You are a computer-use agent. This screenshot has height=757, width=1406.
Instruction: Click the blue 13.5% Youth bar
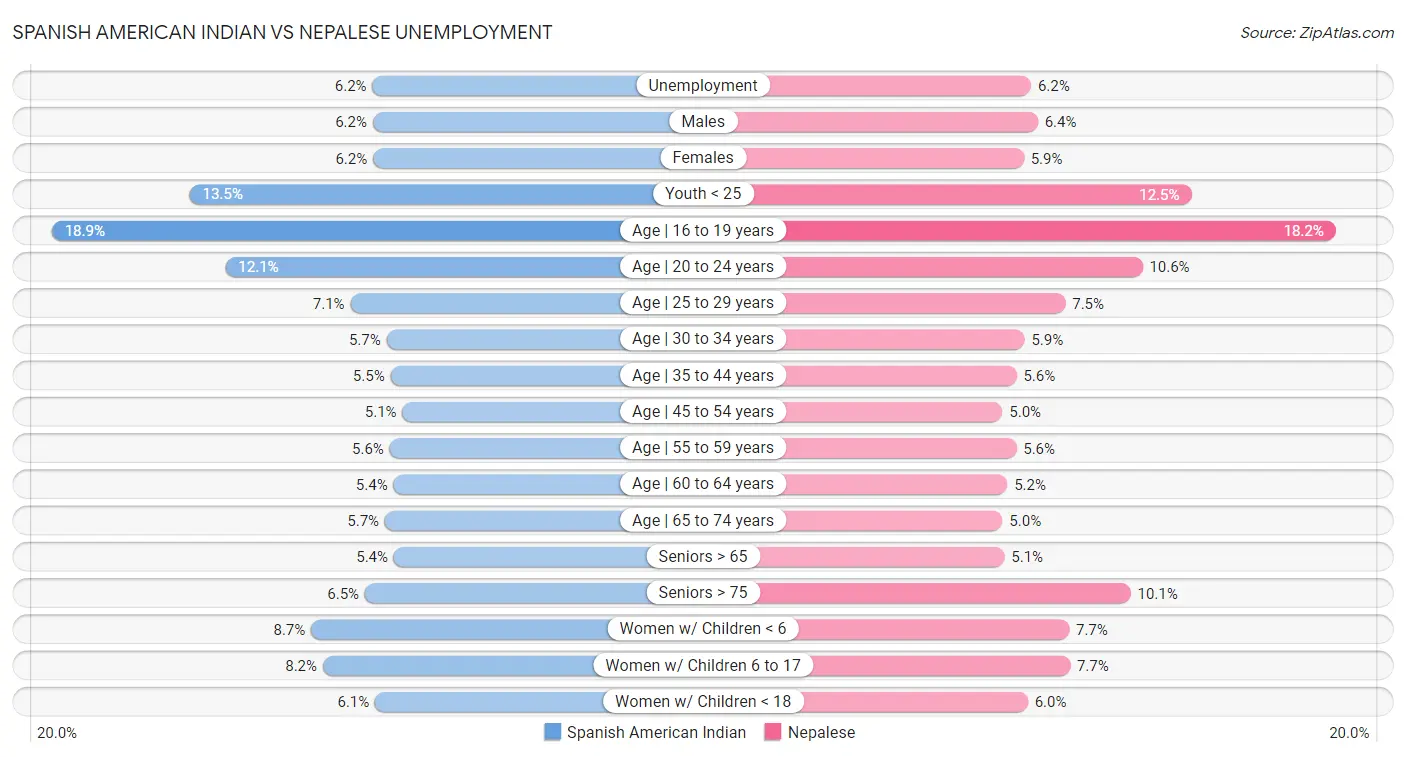tap(420, 194)
